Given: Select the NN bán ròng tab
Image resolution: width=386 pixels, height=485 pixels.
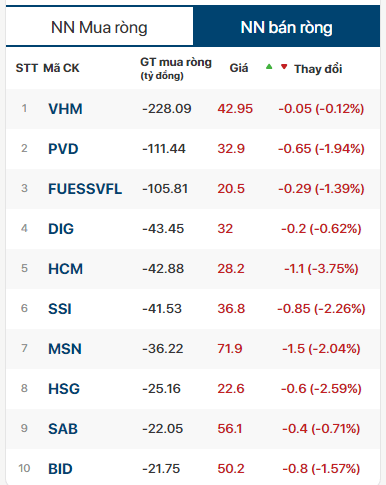Looking at the screenshot, I should pos(286,26).
